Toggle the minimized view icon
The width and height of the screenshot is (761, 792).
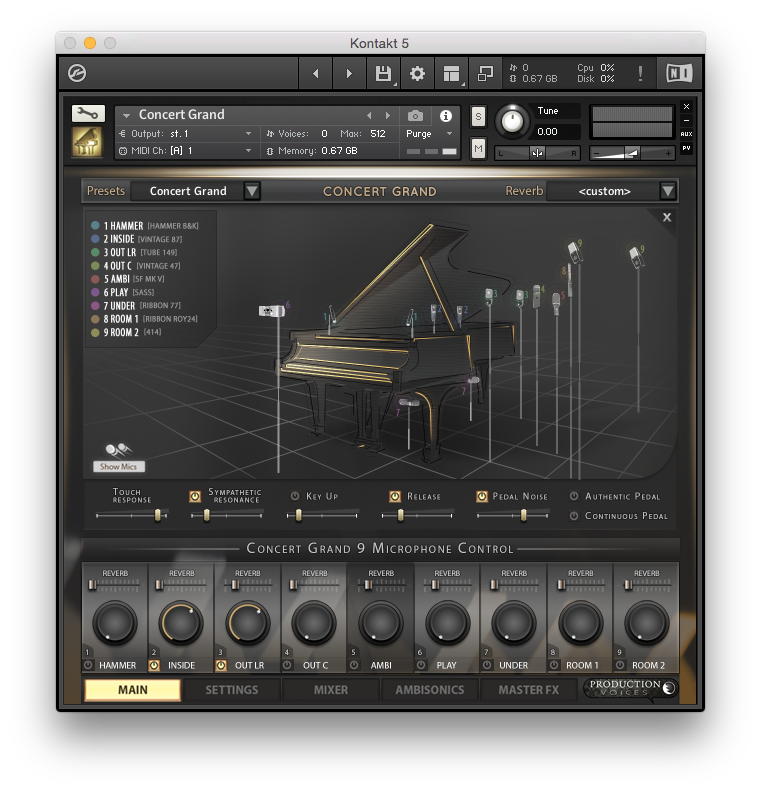click(x=485, y=74)
